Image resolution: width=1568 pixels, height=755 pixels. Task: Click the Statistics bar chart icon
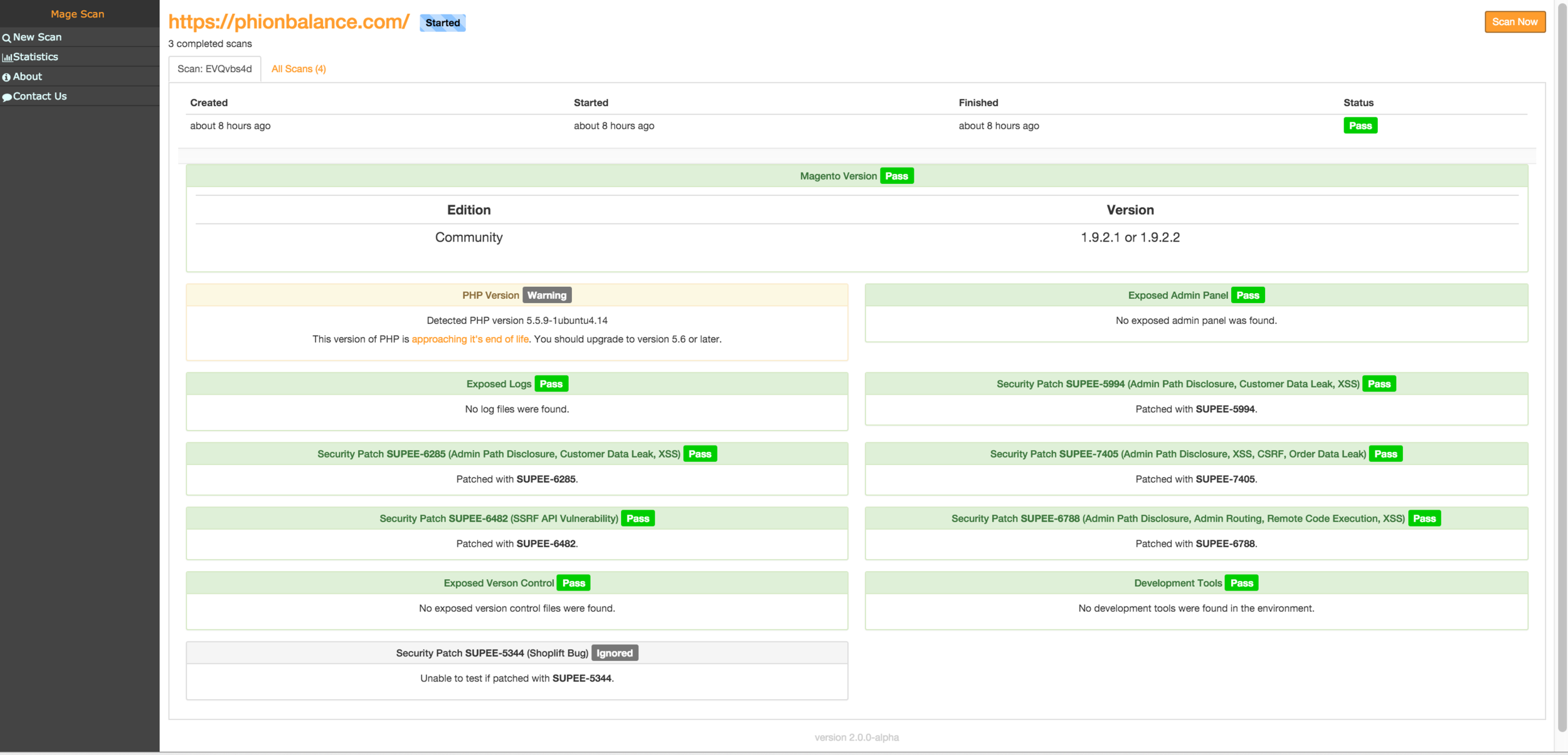pyautogui.click(x=7, y=57)
